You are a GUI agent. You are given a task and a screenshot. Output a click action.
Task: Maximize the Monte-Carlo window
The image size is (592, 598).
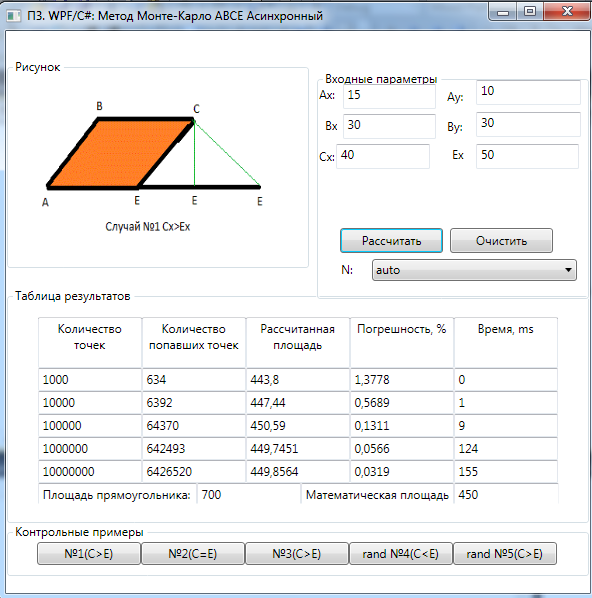[530, 11]
